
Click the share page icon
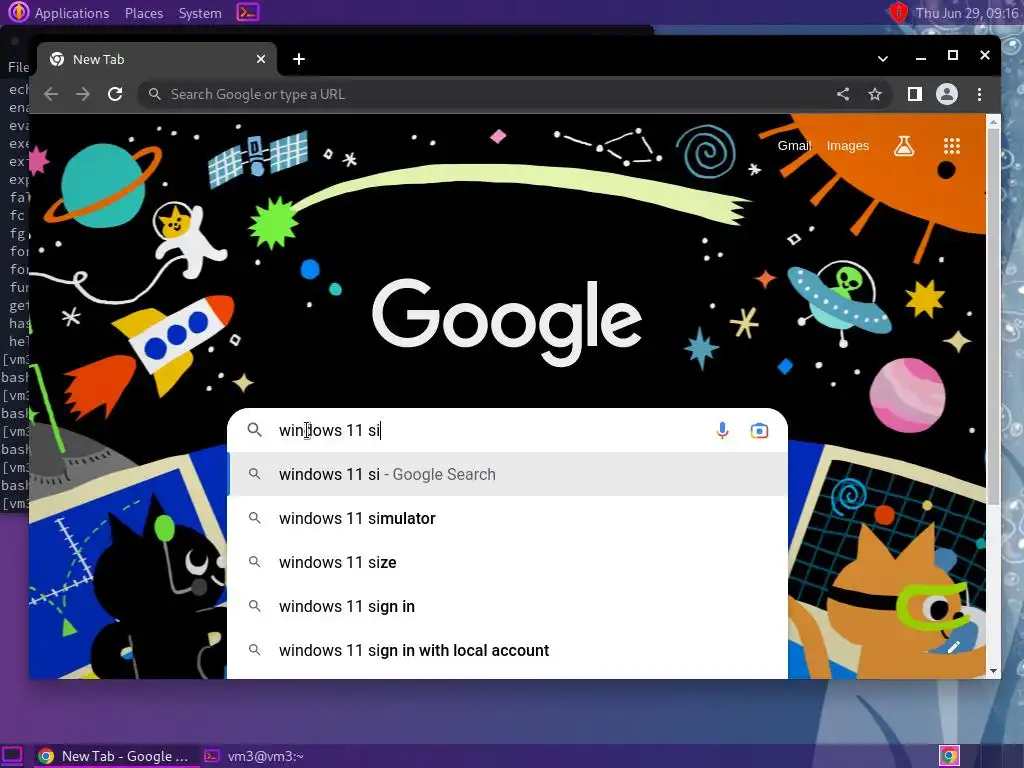[x=843, y=95]
